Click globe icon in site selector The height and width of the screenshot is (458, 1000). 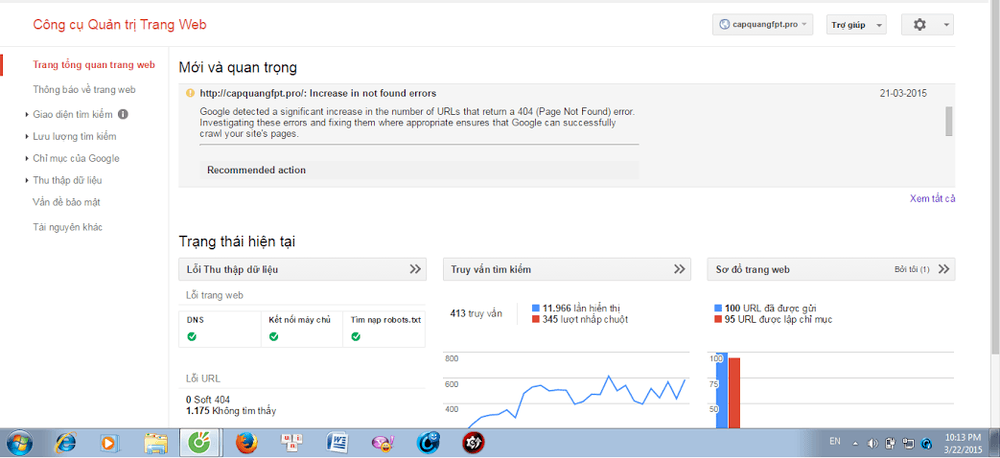click(x=724, y=25)
